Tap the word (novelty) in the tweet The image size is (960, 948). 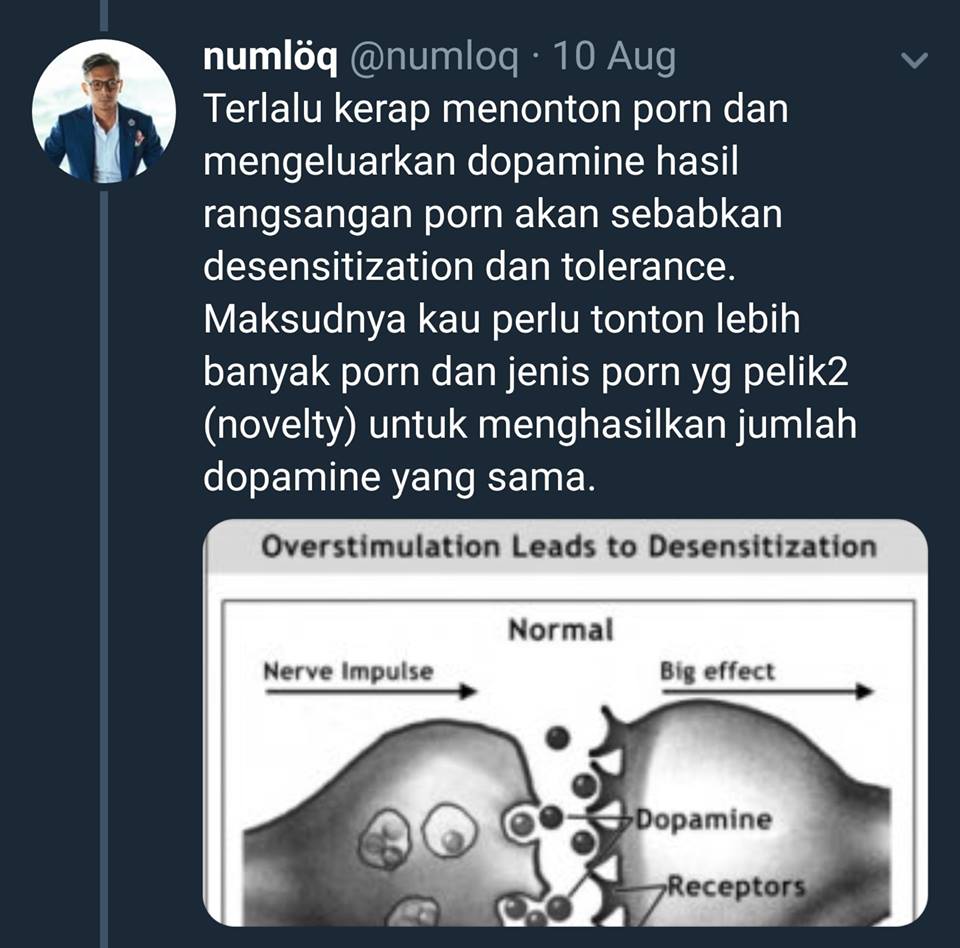[280, 425]
